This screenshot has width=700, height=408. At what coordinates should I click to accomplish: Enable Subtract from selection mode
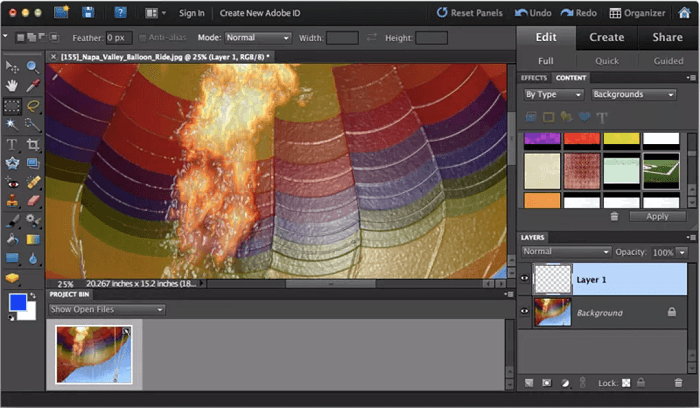[42, 37]
